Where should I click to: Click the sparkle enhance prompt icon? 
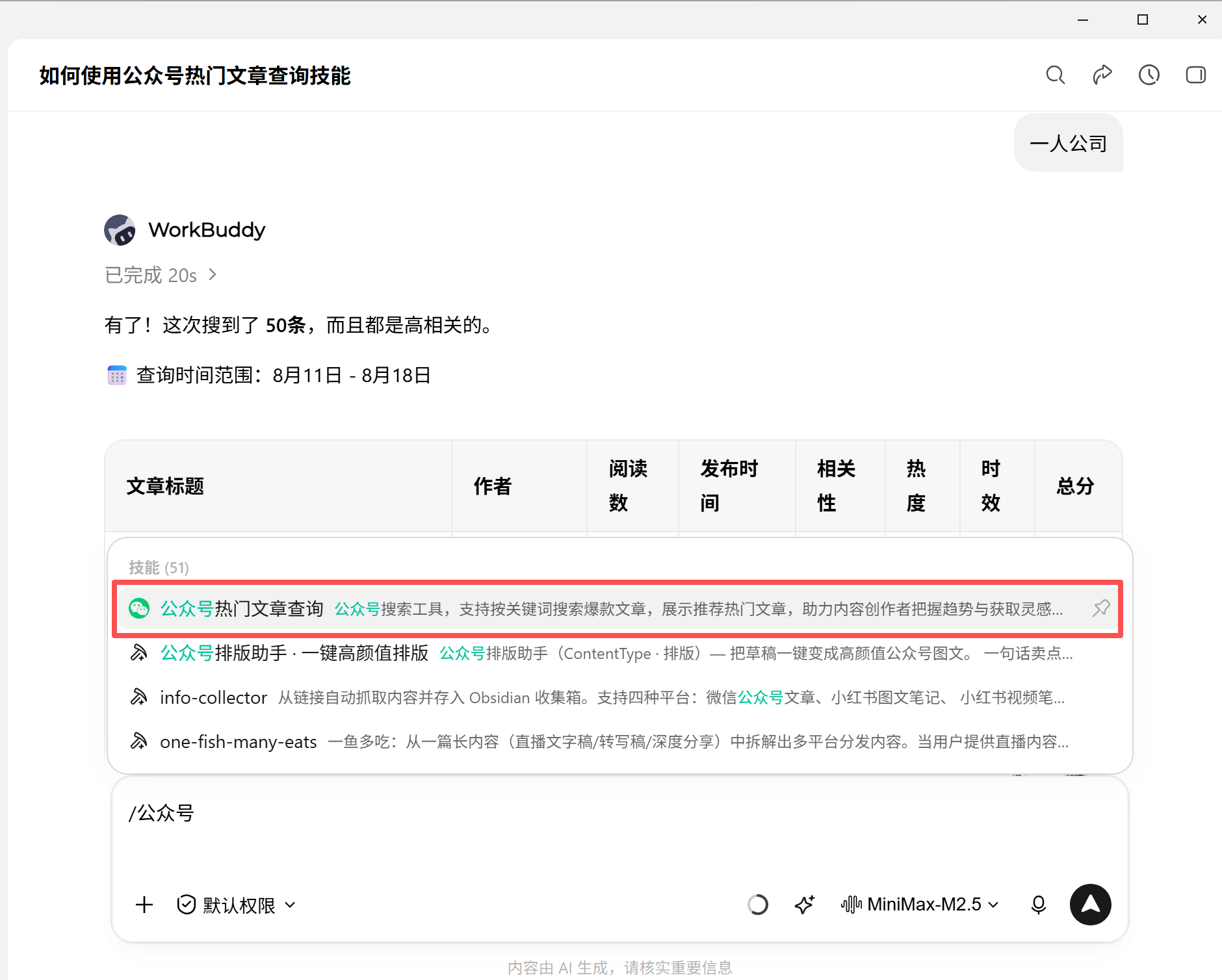point(805,905)
